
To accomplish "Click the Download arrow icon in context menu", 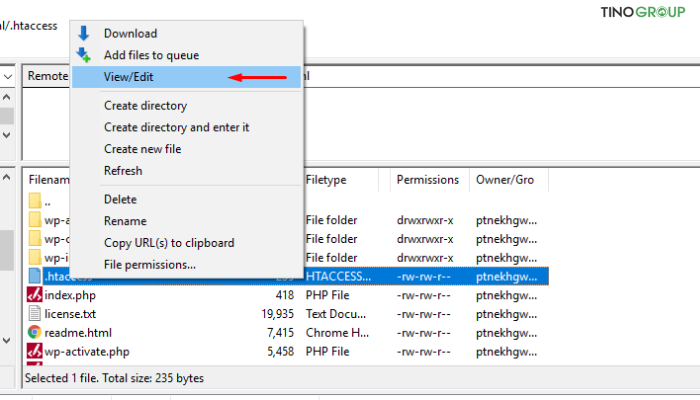I will point(83,33).
